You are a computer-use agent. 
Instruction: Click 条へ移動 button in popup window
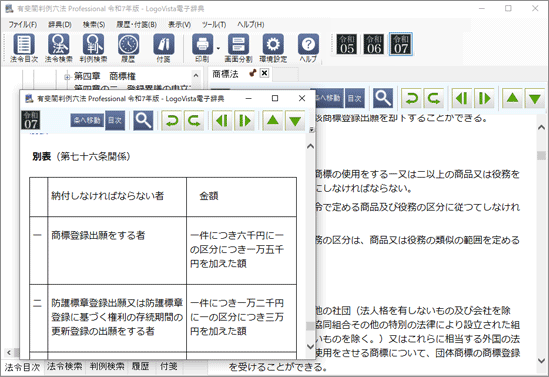tap(87, 120)
